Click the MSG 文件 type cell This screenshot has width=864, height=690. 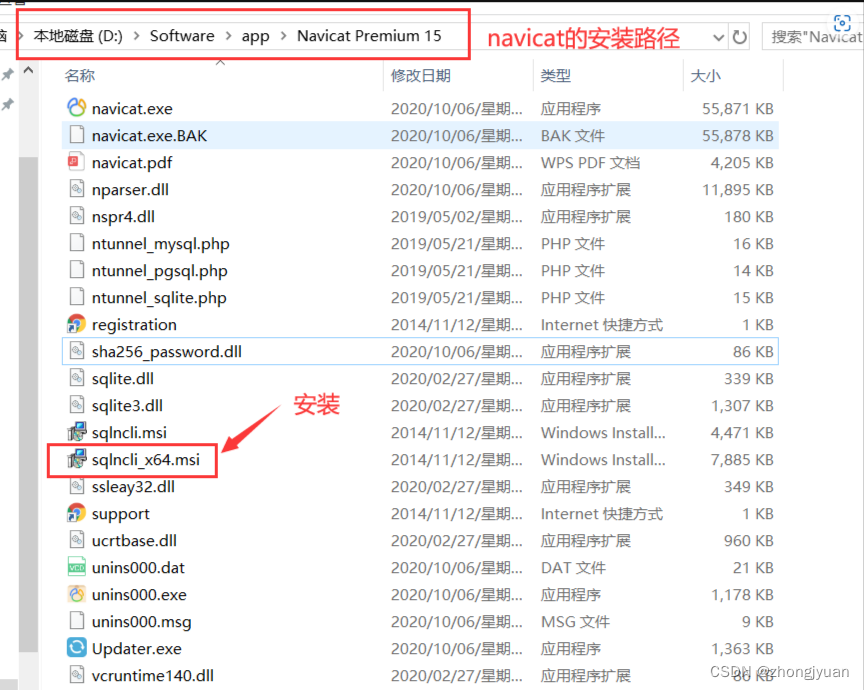(x=575, y=622)
